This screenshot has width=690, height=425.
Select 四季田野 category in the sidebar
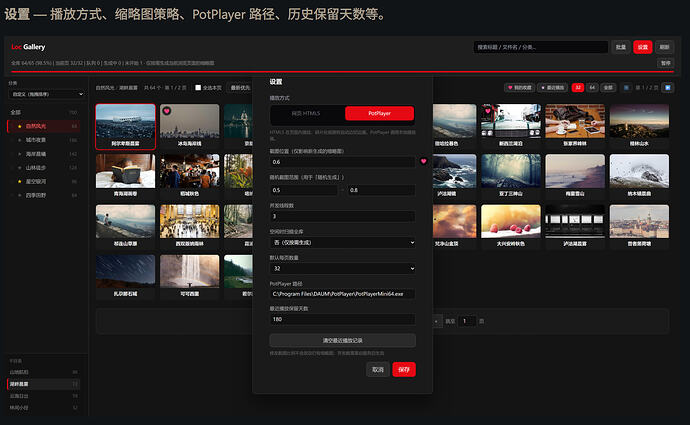(43, 195)
